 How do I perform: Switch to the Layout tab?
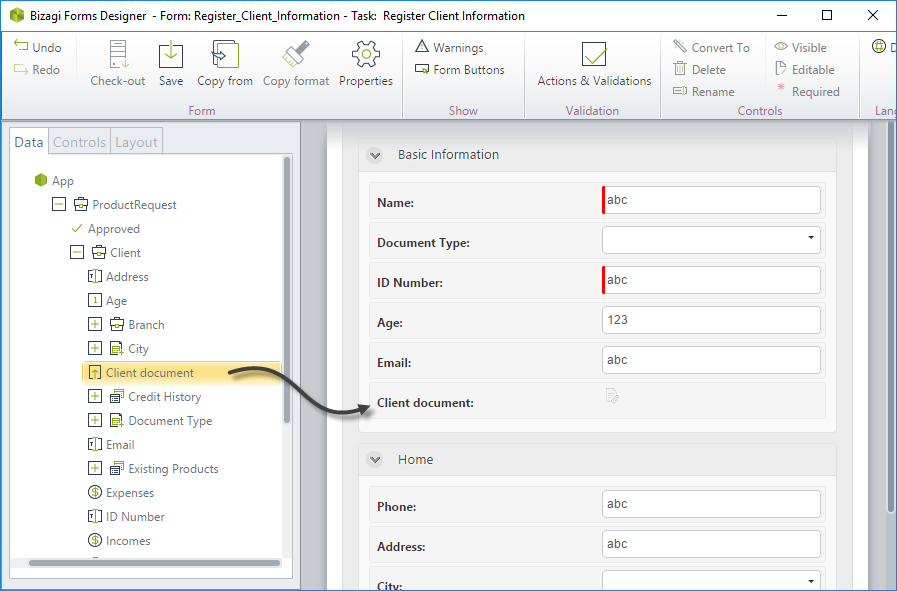[x=136, y=142]
